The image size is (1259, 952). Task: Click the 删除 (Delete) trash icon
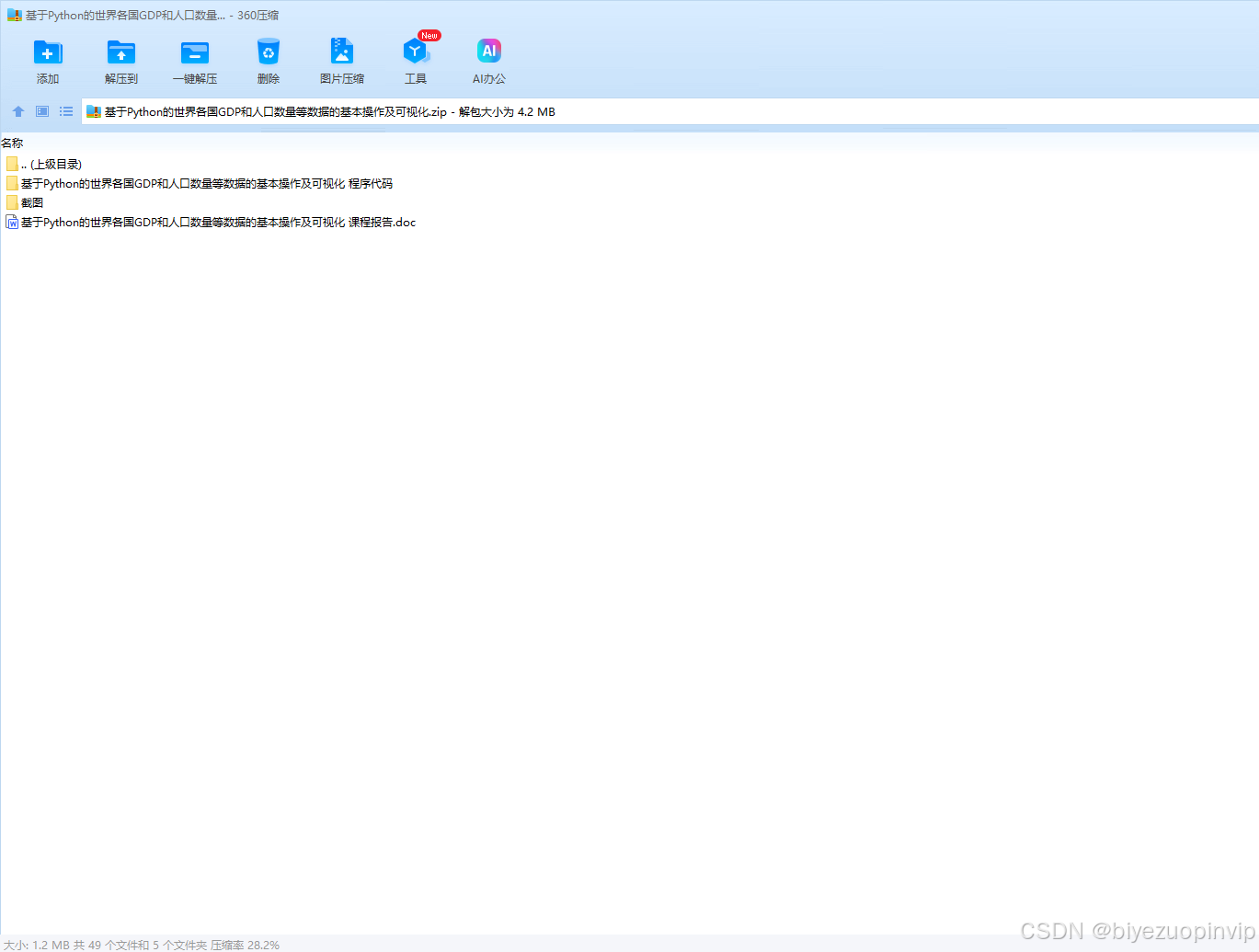[269, 61]
